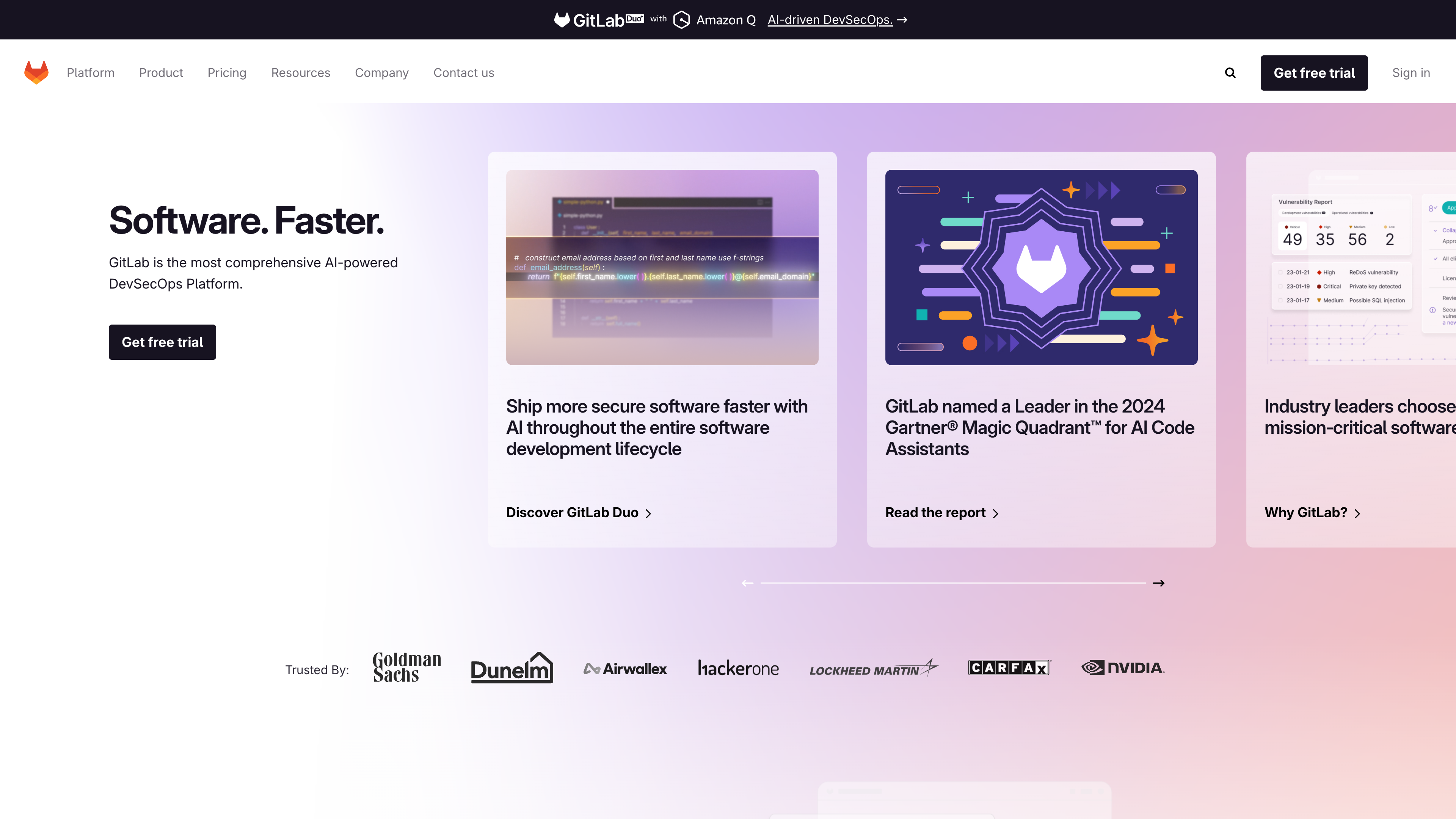Click the Goldman Sachs logo

tap(406, 667)
